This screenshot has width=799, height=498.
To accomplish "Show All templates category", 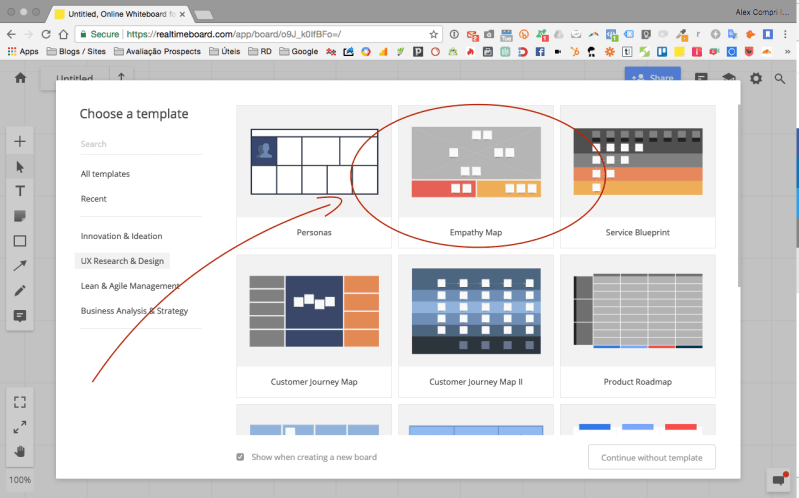I will click(x=105, y=174).
